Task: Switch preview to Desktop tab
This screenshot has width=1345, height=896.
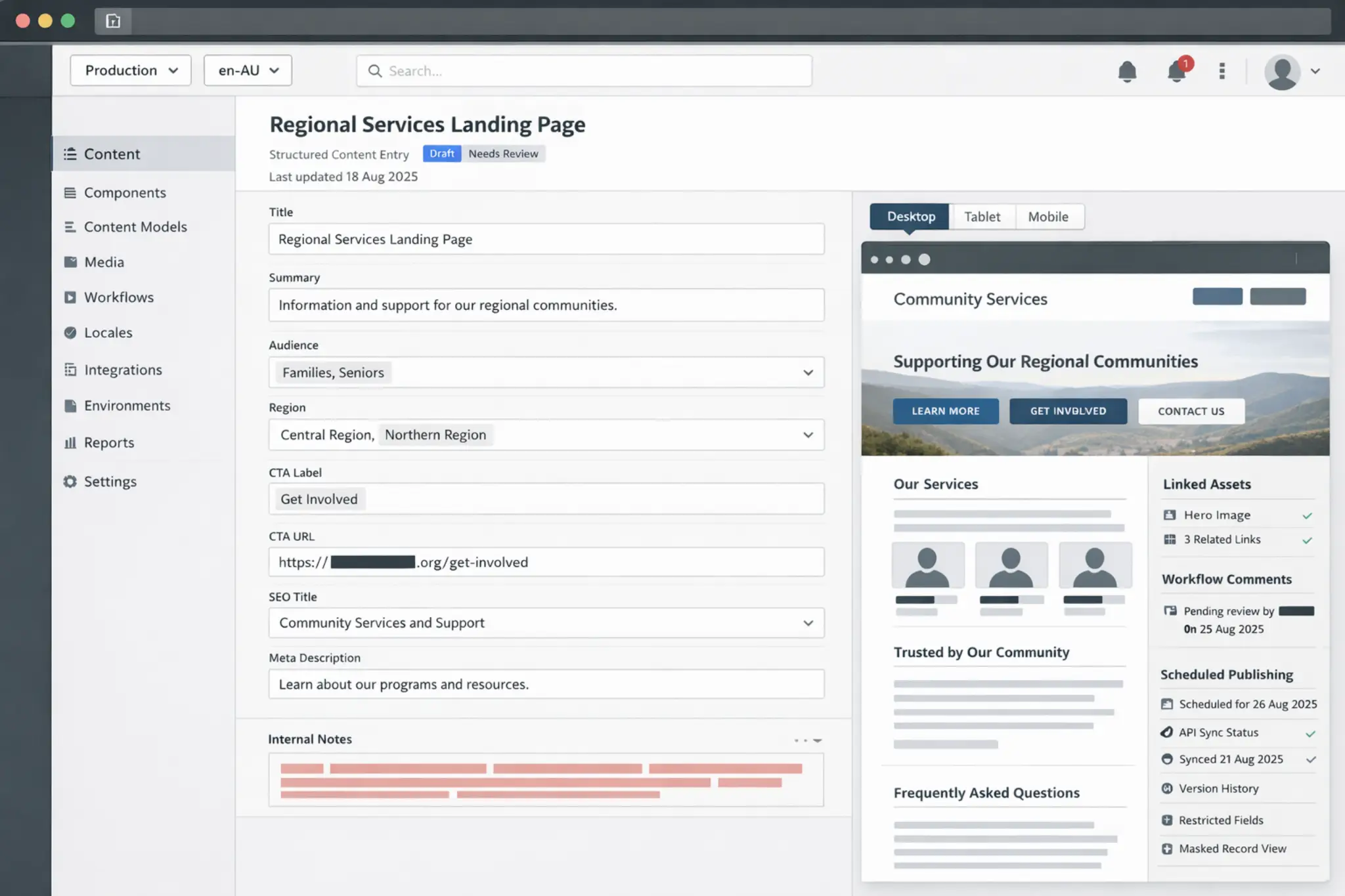Action: [910, 217]
